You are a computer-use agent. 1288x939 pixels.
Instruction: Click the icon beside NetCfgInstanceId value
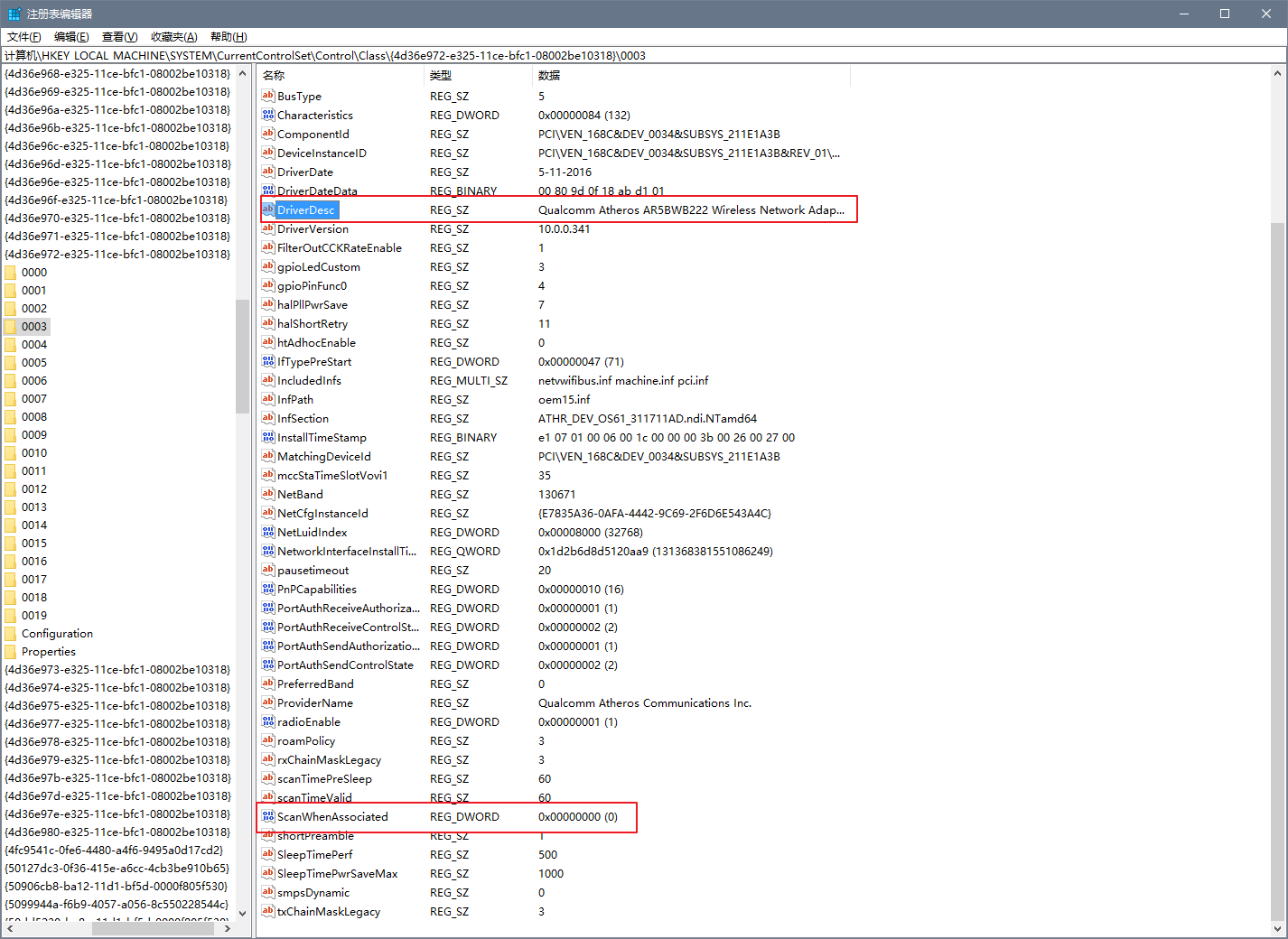coord(268,513)
